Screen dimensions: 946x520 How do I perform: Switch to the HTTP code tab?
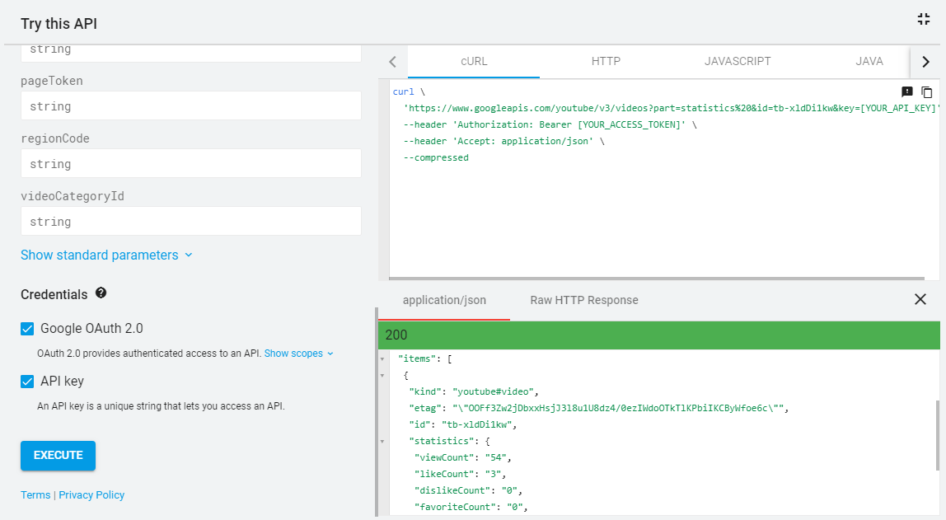pos(605,61)
